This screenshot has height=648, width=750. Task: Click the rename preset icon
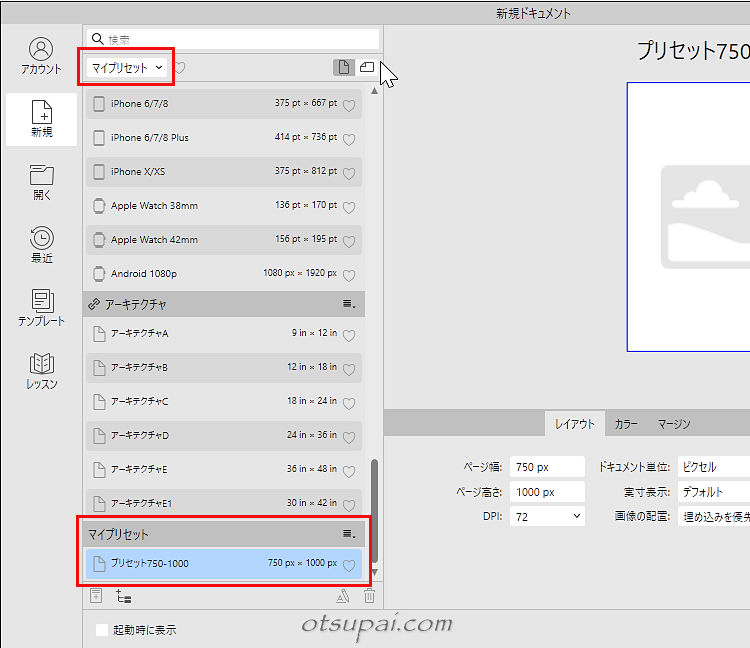tap(342, 596)
